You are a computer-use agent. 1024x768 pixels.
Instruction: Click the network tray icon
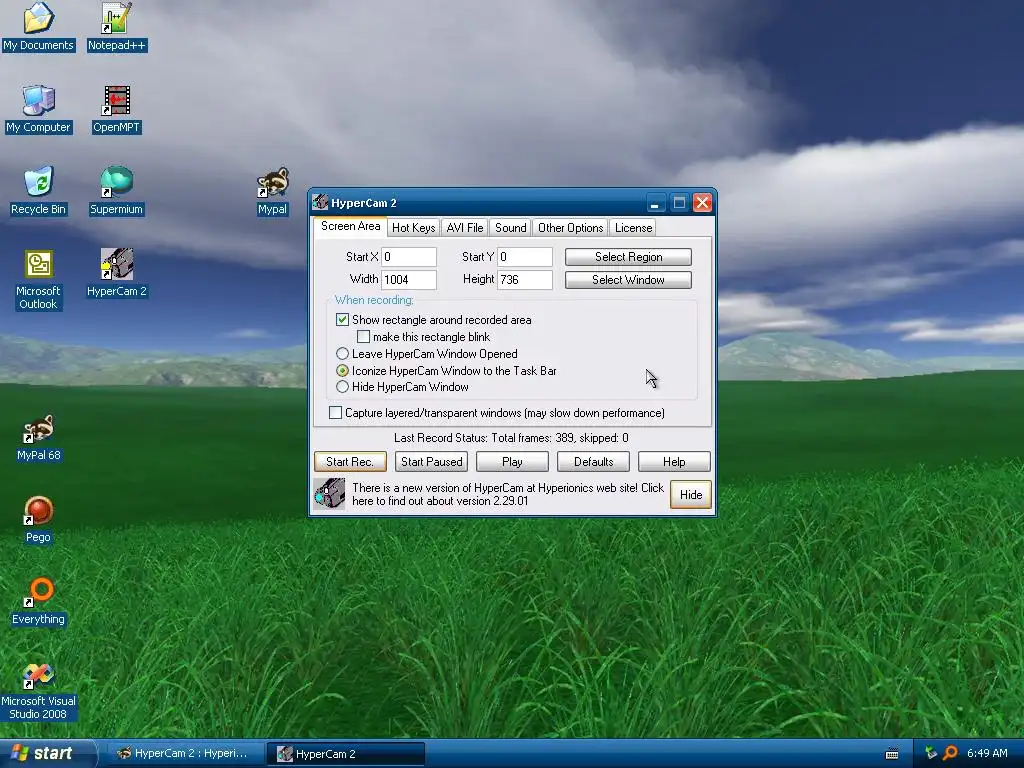coord(931,753)
